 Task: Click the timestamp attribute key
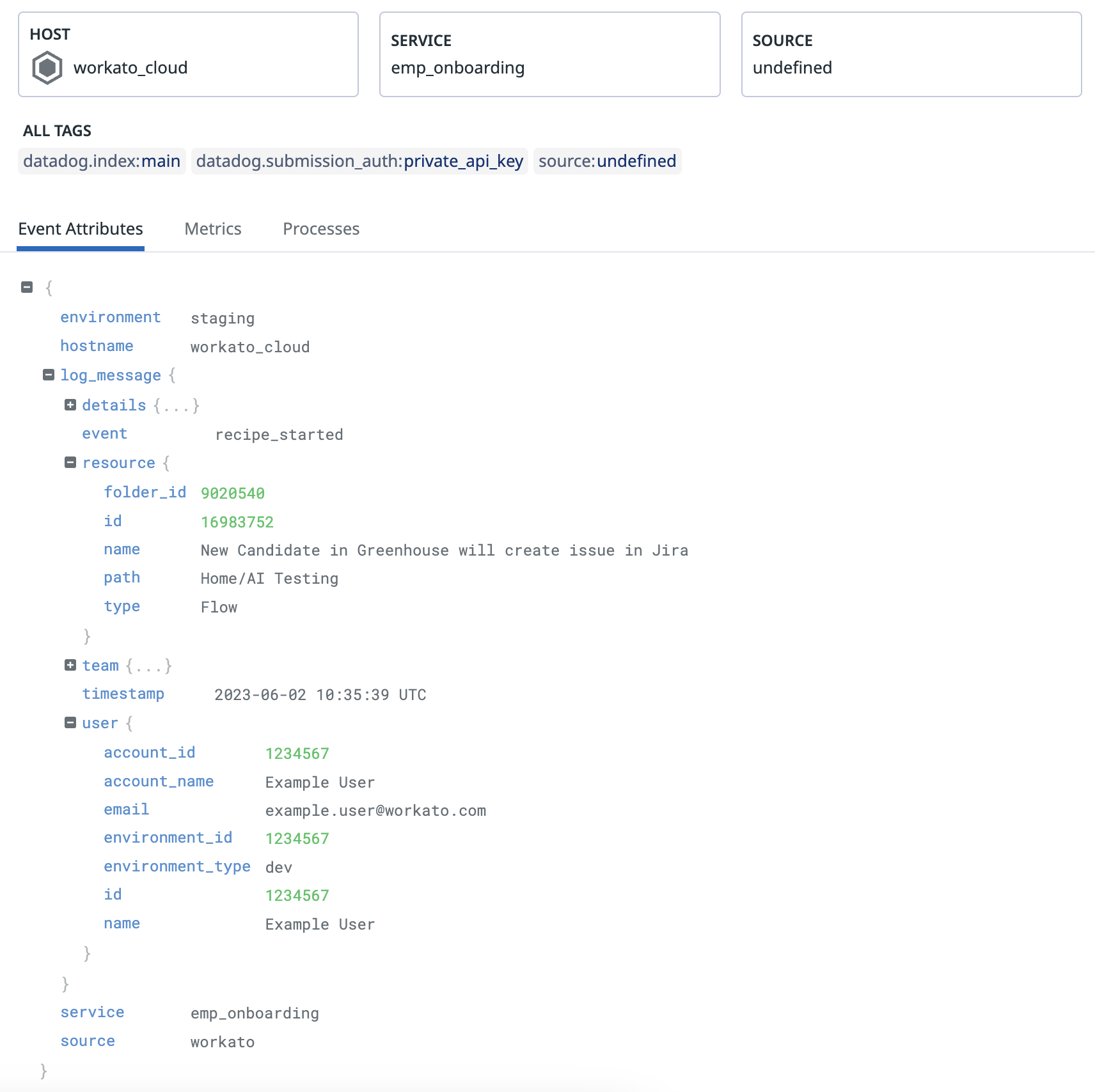[x=123, y=694]
